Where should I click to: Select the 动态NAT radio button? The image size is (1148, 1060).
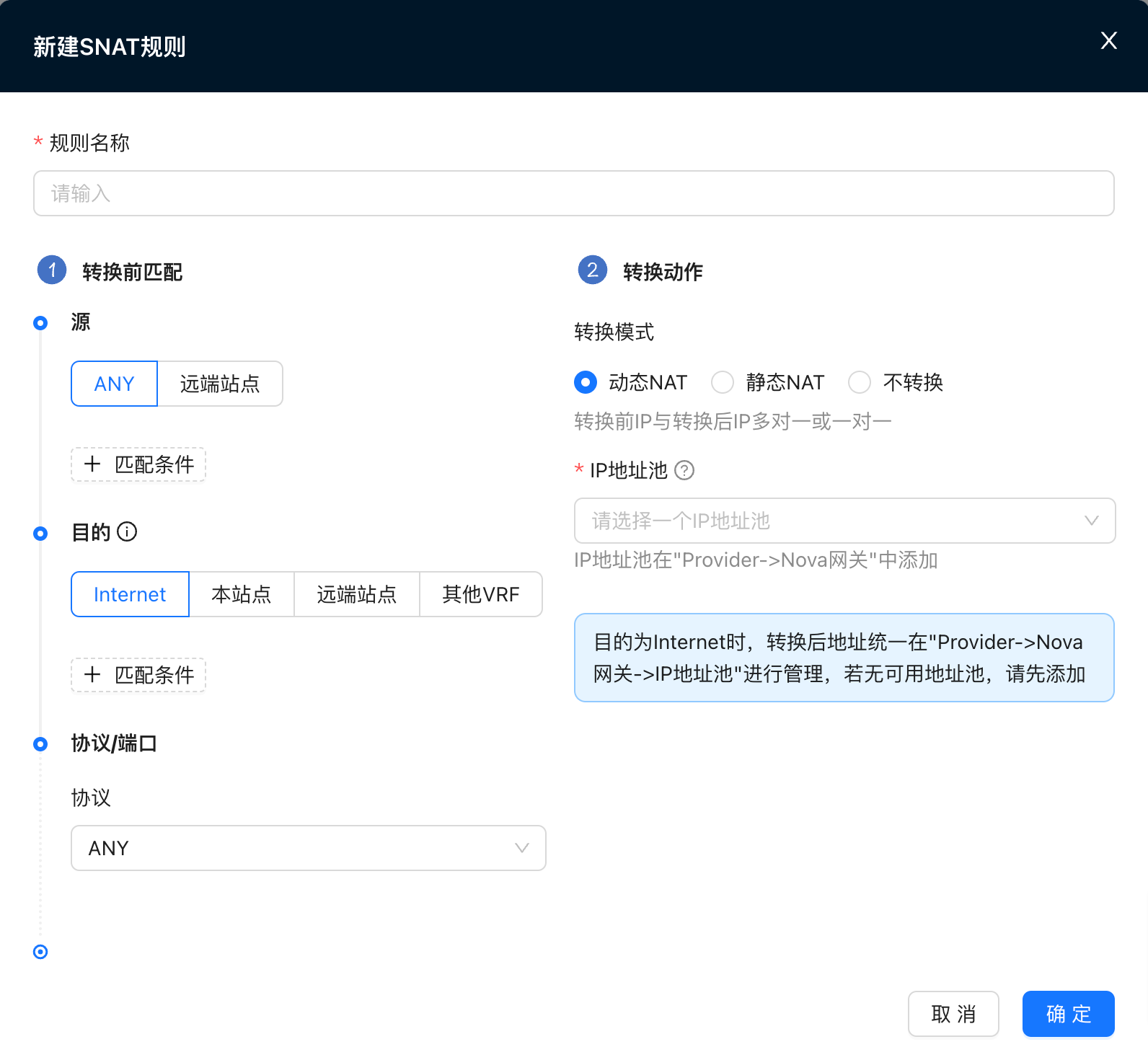pyautogui.click(x=586, y=382)
